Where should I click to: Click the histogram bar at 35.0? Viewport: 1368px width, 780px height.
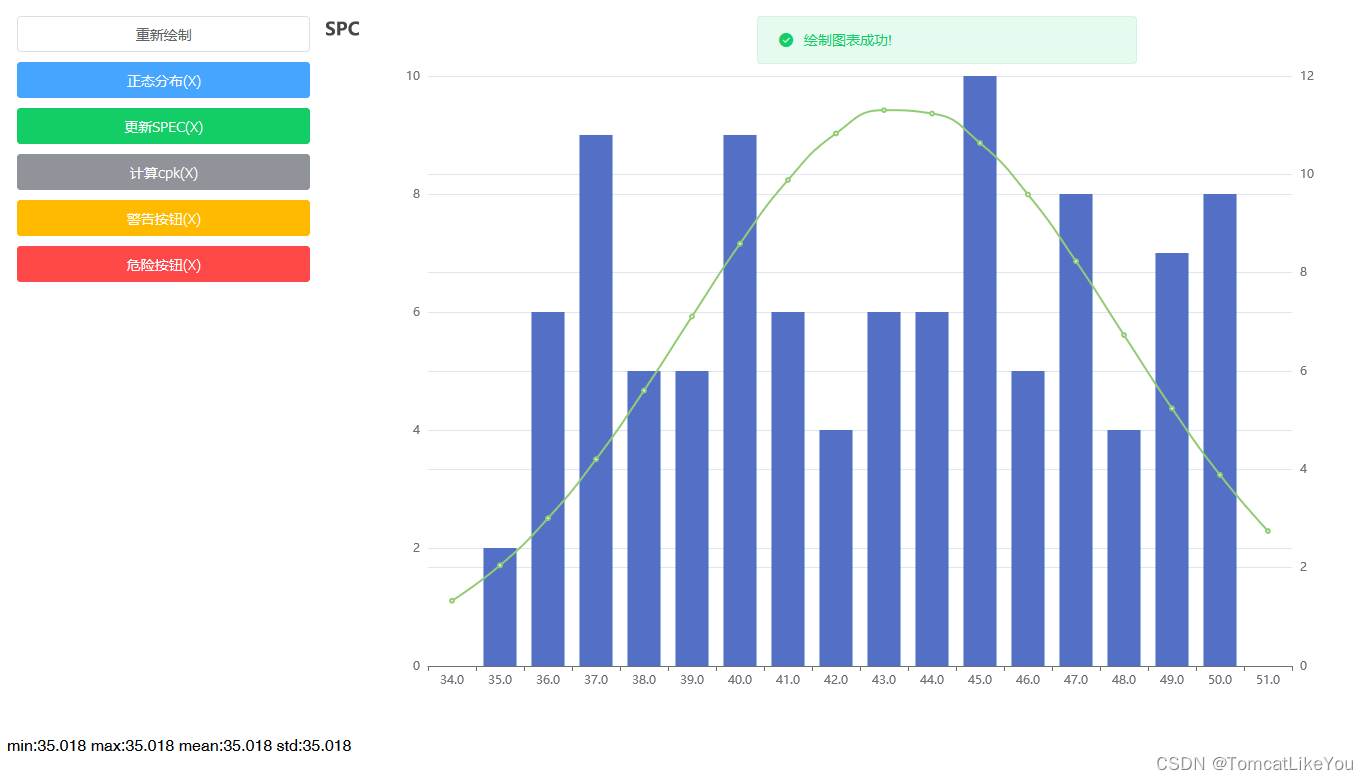tap(500, 607)
